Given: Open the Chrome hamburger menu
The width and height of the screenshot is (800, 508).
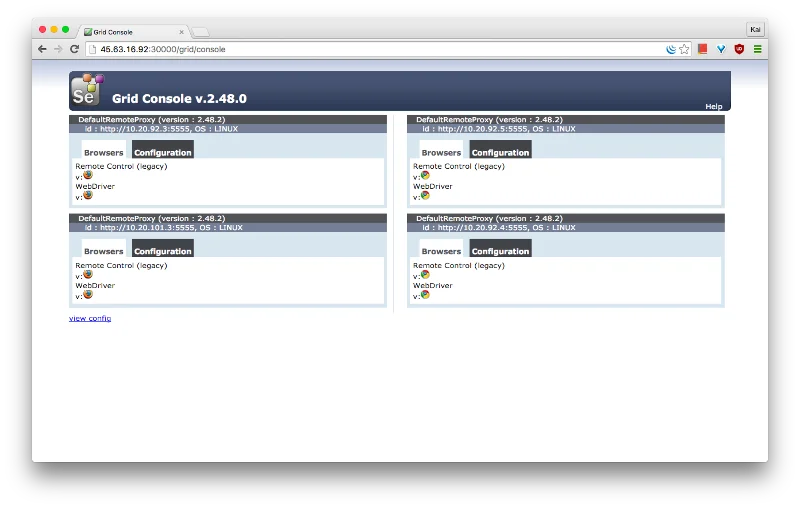Looking at the screenshot, I should [x=758, y=49].
